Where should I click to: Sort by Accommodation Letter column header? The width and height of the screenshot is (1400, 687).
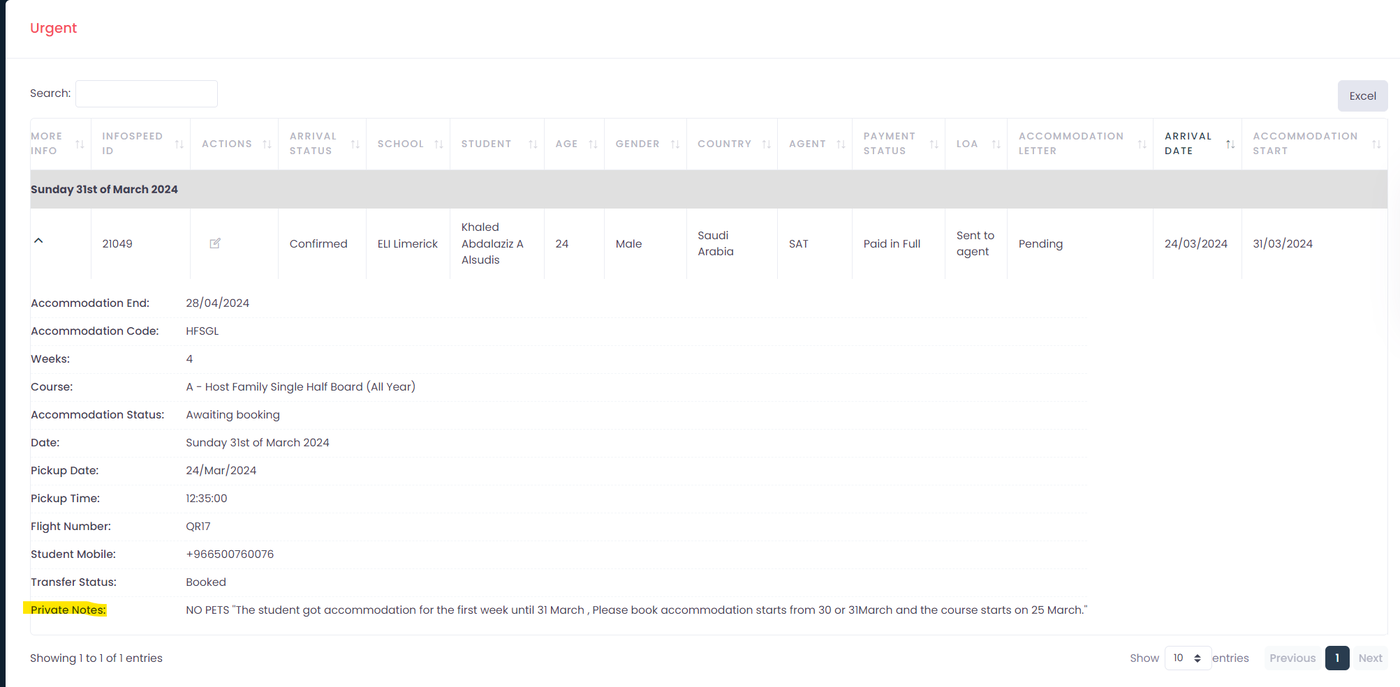tap(1071, 144)
